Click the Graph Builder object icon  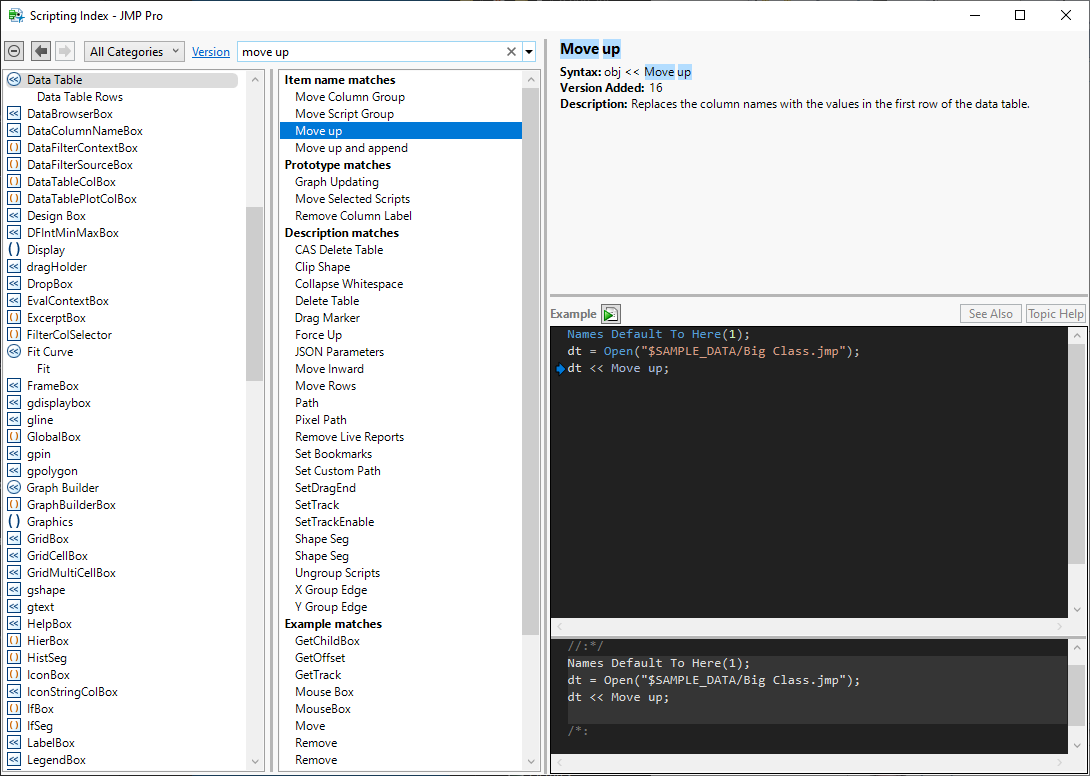pyautogui.click(x=14, y=488)
